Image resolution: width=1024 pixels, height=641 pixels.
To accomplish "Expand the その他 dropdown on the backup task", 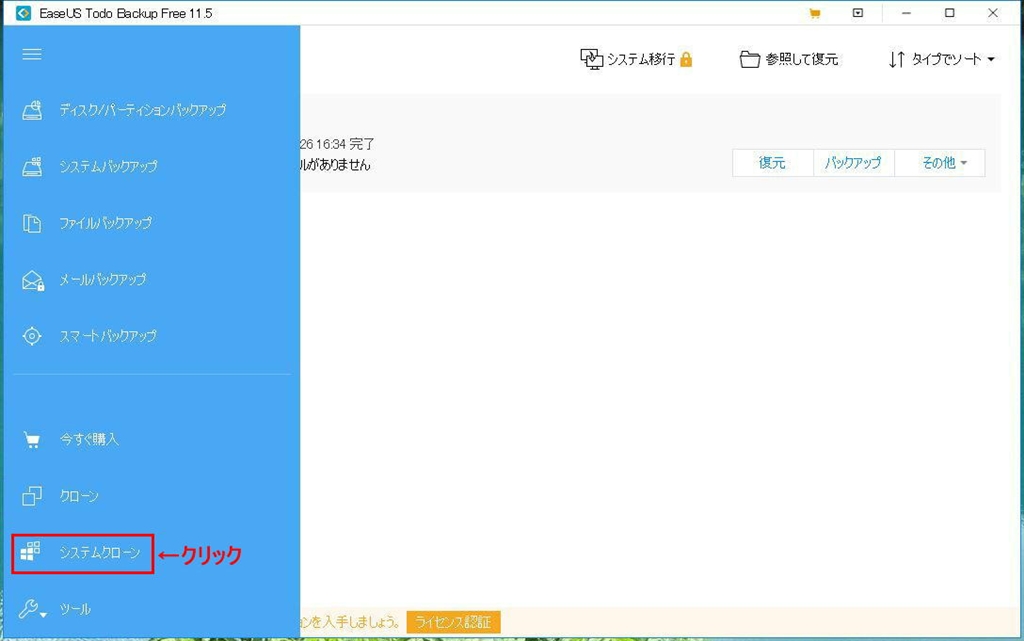I will [940, 163].
